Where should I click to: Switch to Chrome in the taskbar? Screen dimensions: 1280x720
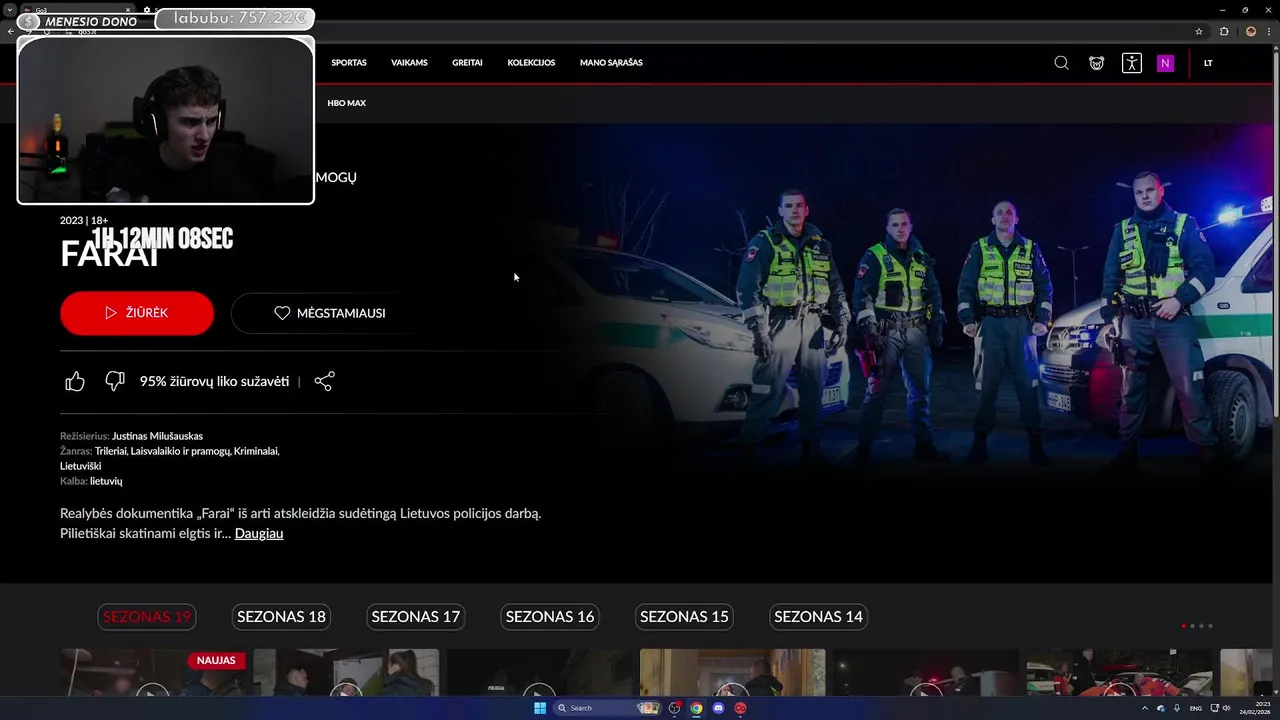coord(696,708)
